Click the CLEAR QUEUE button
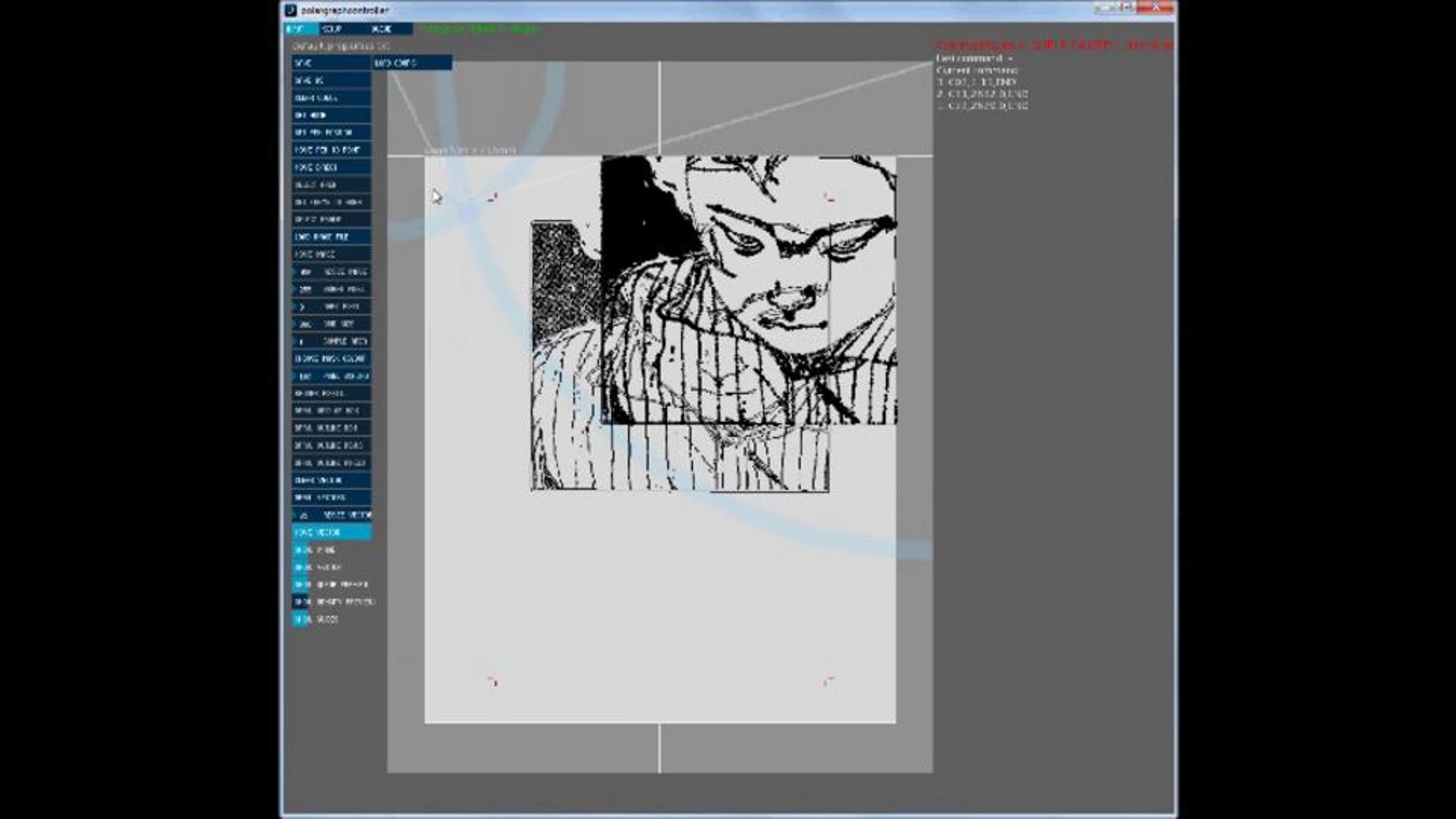The image size is (1456, 819). [331, 98]
